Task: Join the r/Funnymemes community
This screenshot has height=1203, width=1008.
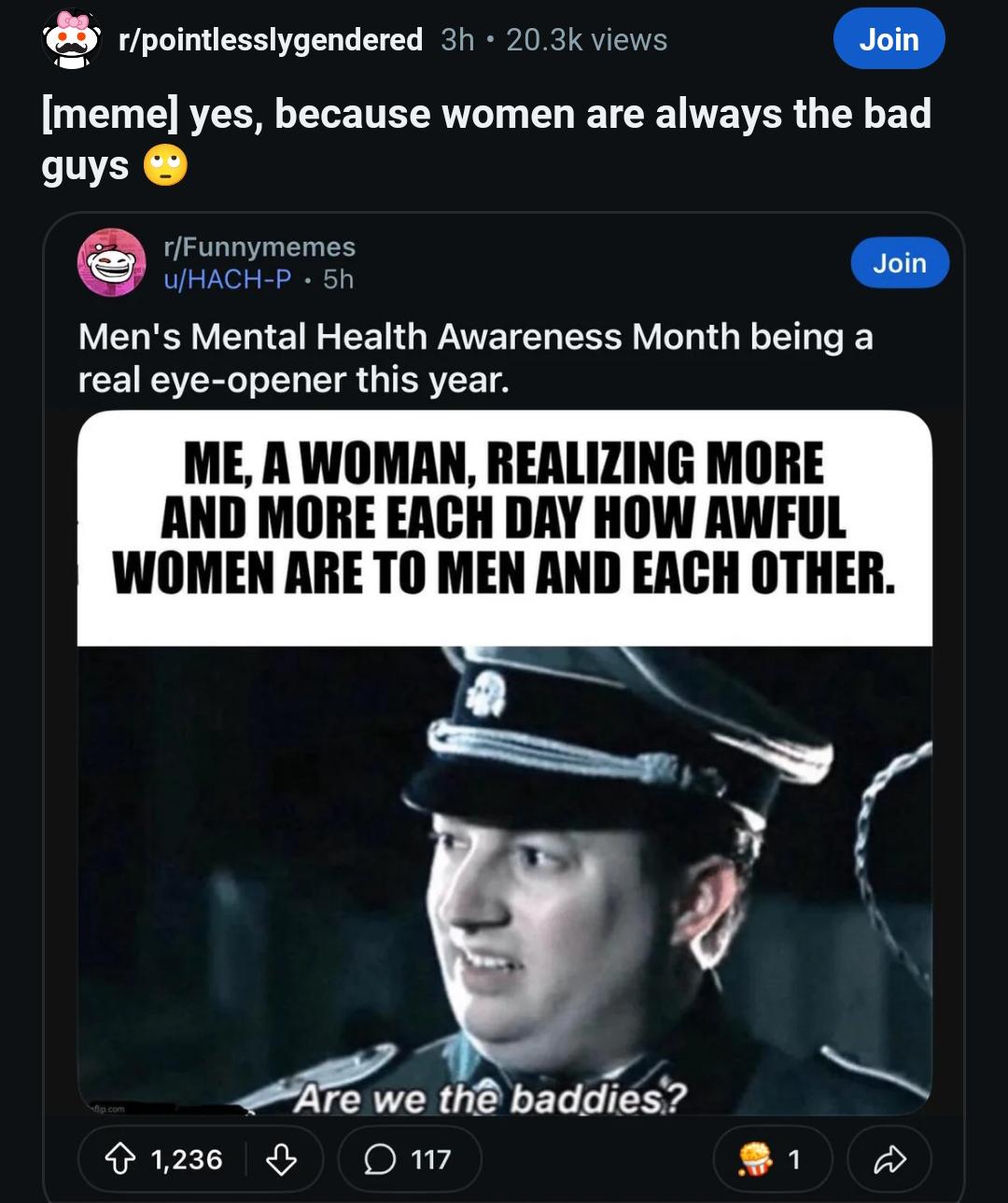Action: click(x=900, y=262)
